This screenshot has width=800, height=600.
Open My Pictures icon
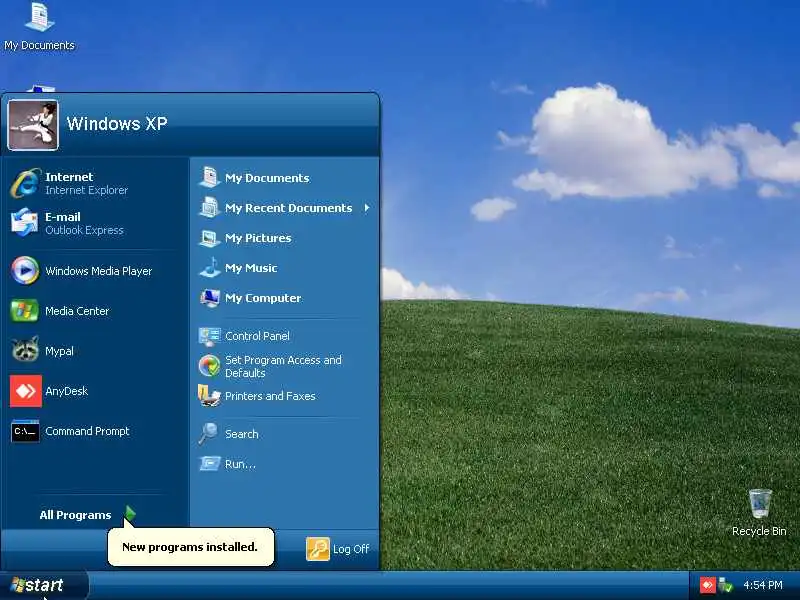(209, 238)
